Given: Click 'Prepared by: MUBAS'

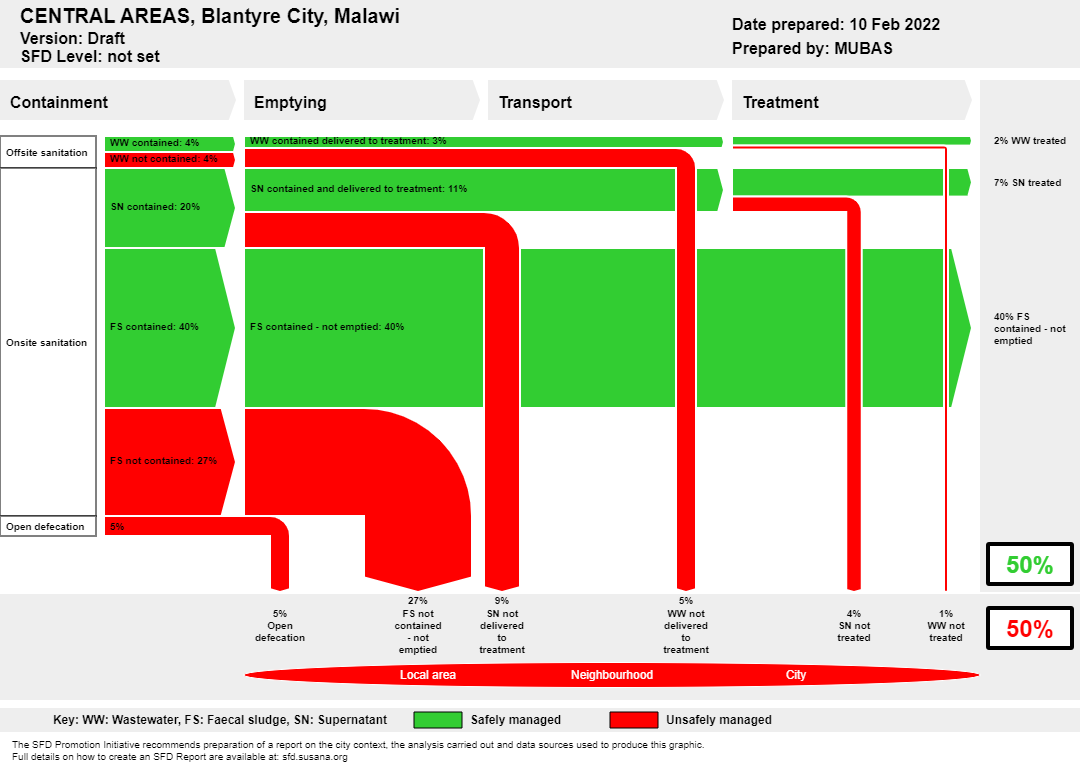Looking at the screenshot, I should pos(812,48).
